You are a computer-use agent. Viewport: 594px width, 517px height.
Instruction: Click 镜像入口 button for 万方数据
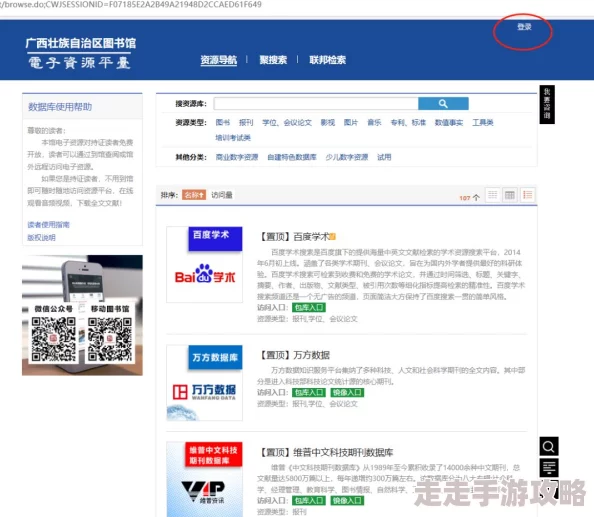pyautogui.click(x=347, y=392)
